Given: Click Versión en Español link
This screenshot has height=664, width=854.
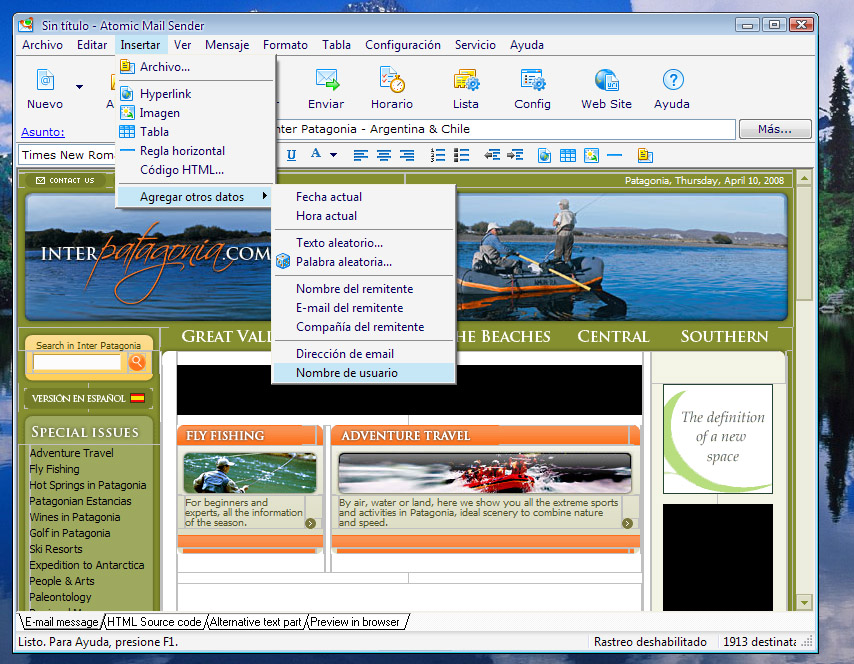Looking at the screenshot, I should 88,398.
